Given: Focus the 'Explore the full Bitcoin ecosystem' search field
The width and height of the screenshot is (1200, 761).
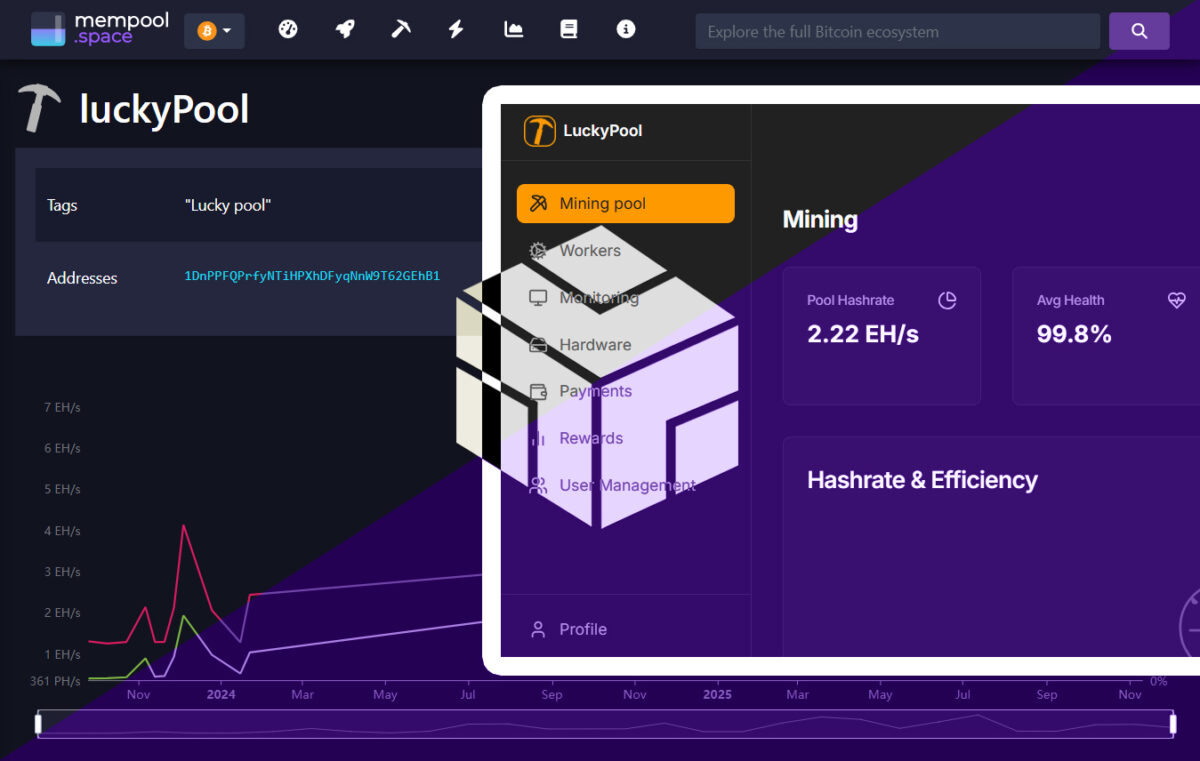Looking at the screenshot, I should tap(897, 31).
